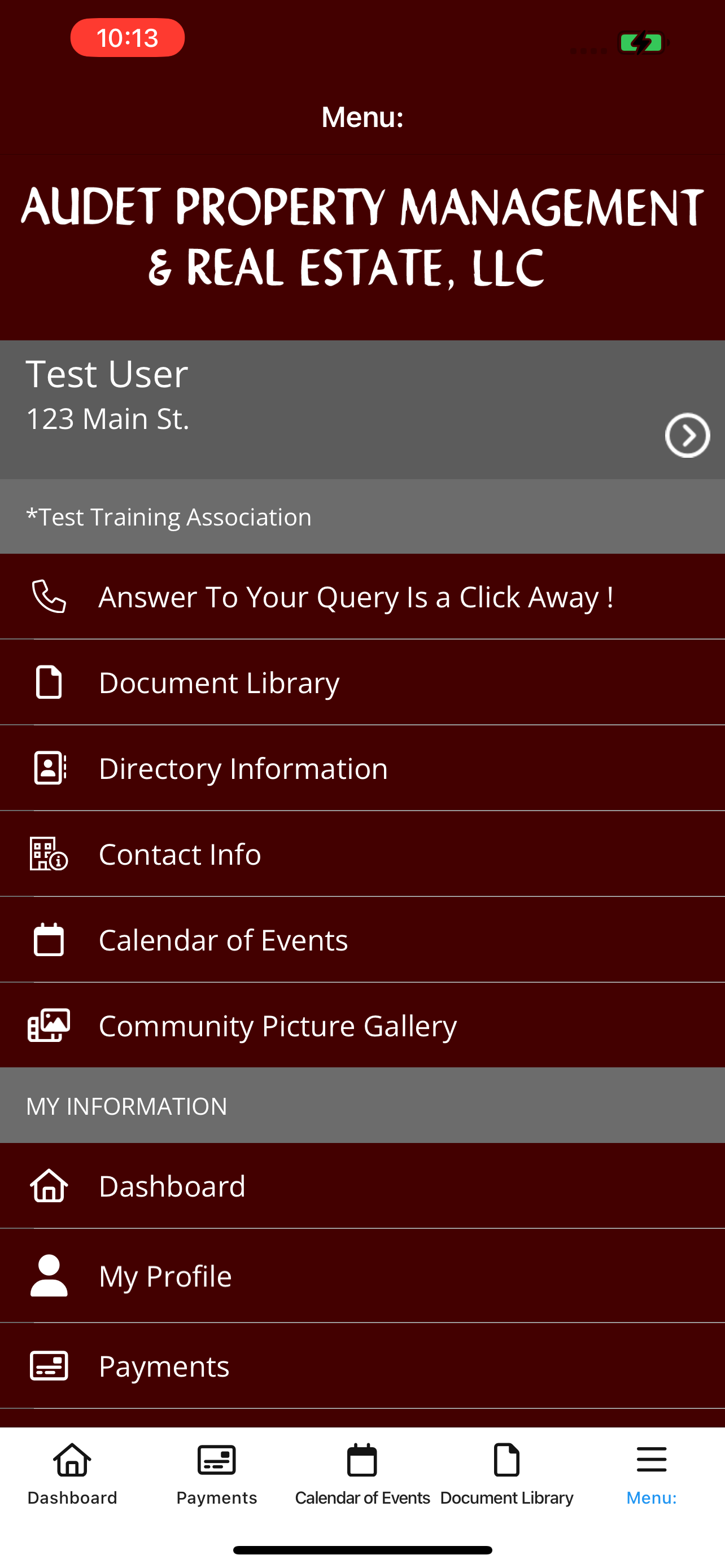Tap the home indicator bar at the bottom
The image size is (725, 1568).
[362, 1550]
